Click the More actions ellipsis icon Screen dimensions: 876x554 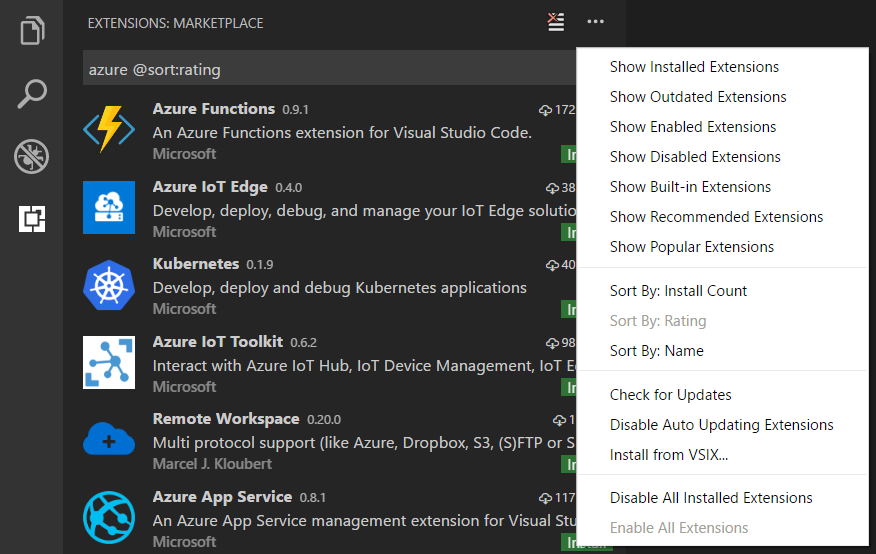596,22
